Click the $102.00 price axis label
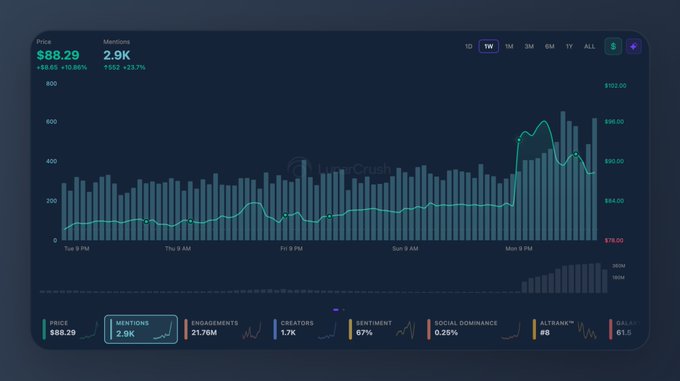Screen dimensions: 680x381 615,86
